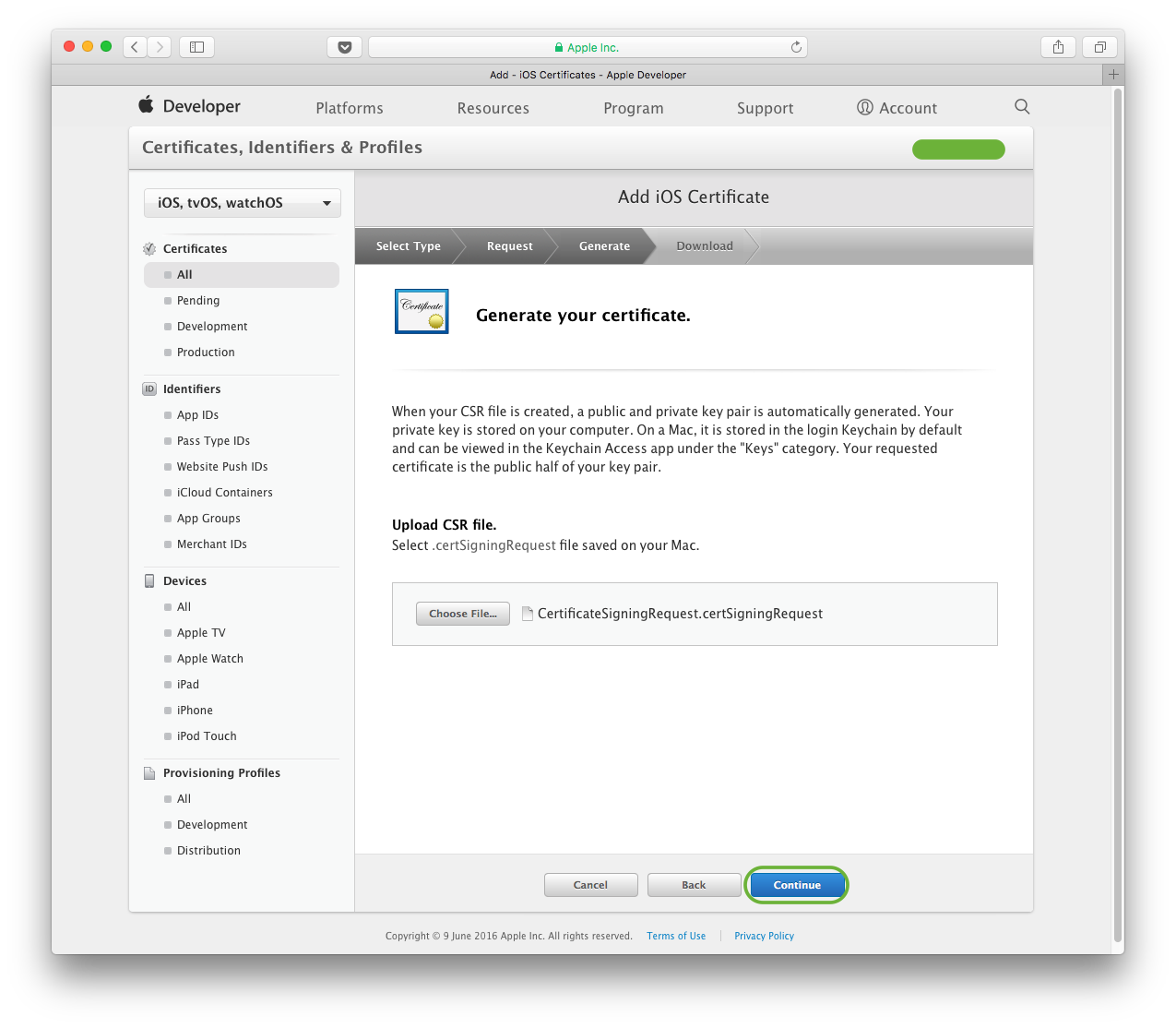Open App IDs in sidebar
The image size is (1176, 1028).
click(x=197, y=415)
